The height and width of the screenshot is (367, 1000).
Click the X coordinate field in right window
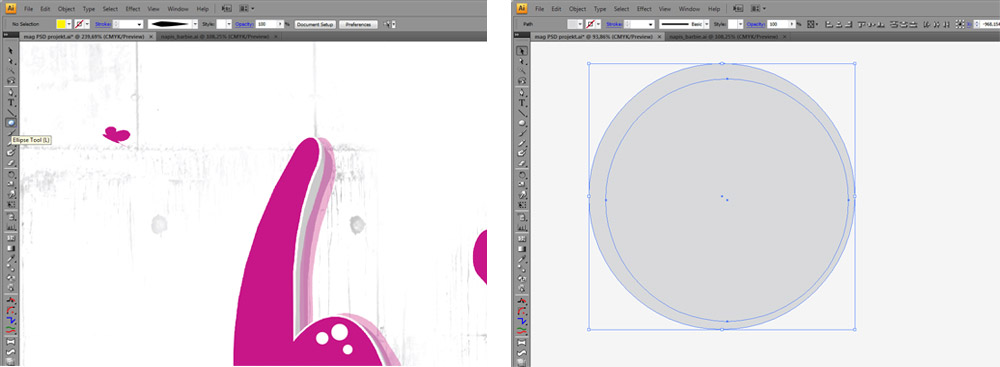[x=991, y=24]
